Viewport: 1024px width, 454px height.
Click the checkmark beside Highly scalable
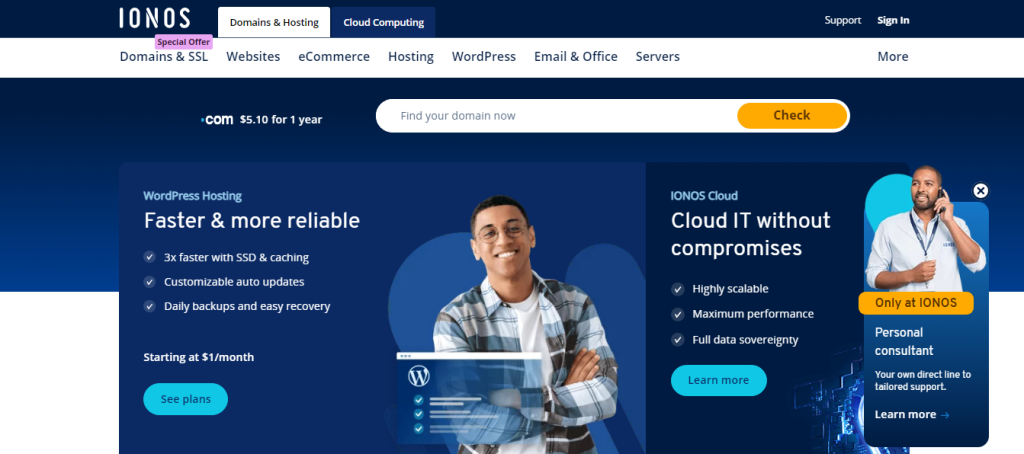pos(678,289)
